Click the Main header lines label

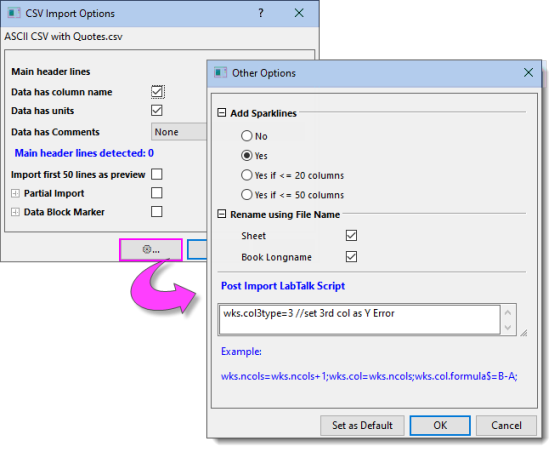pyautogui.click(x=51, y=72)
